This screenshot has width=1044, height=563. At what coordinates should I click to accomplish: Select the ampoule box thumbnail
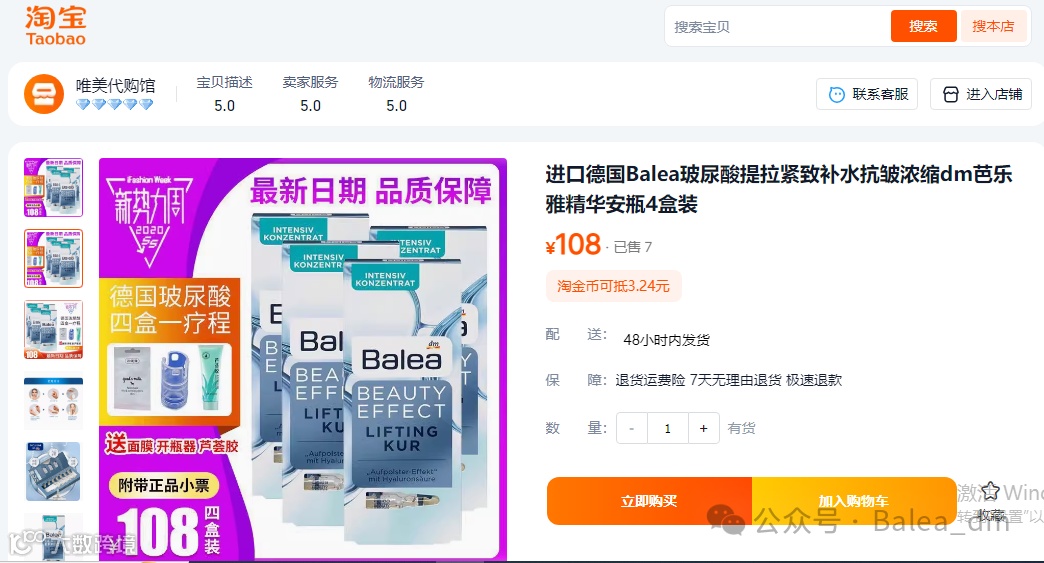coord(53,472)
